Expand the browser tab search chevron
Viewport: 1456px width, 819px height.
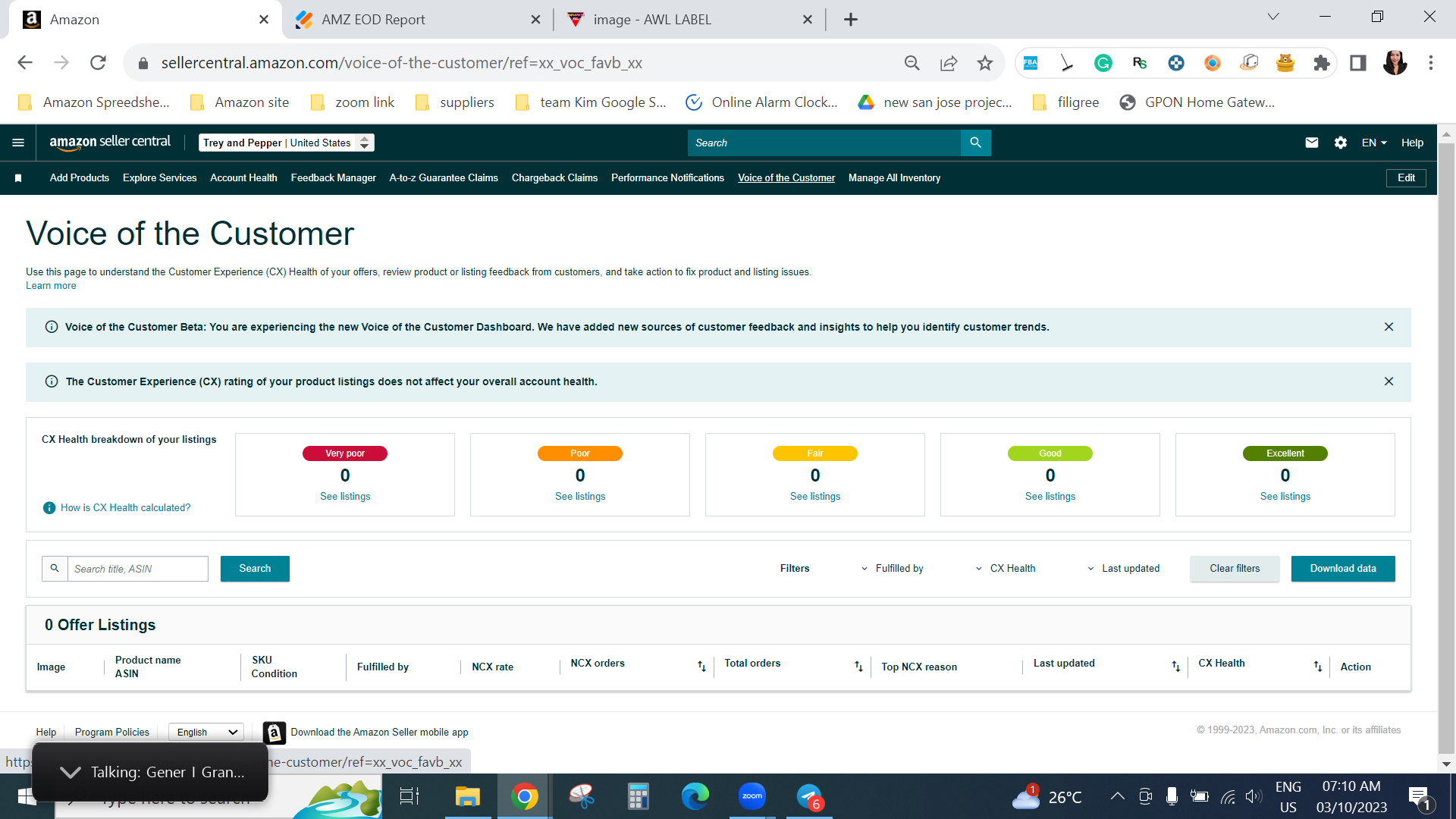coord(1273,17)
